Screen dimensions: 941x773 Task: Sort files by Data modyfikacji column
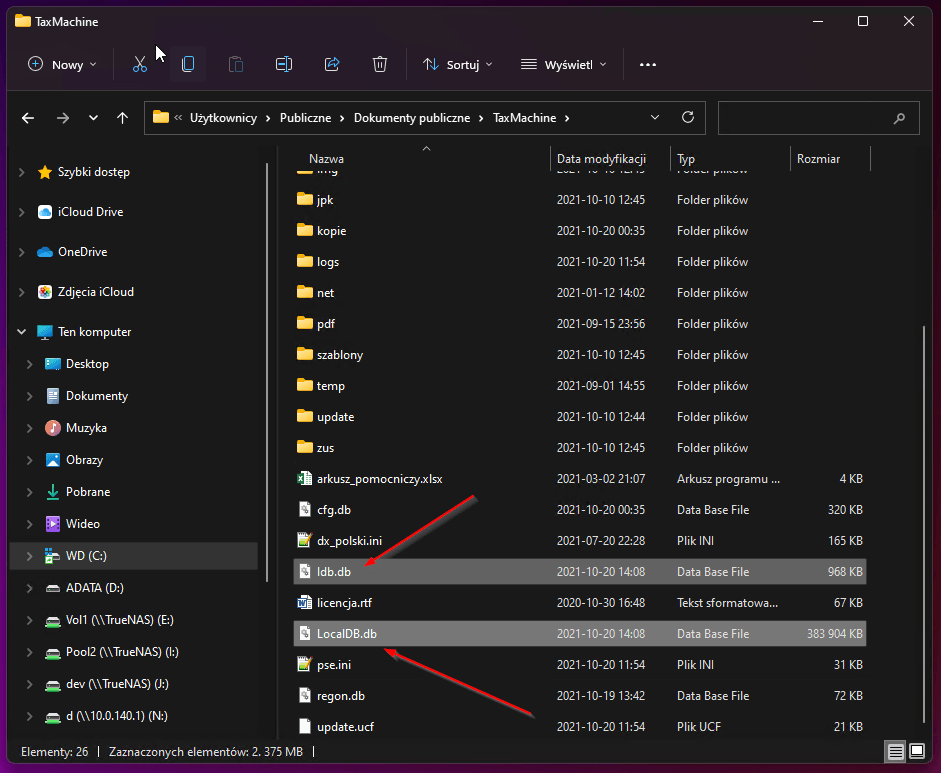click(601, 159)
